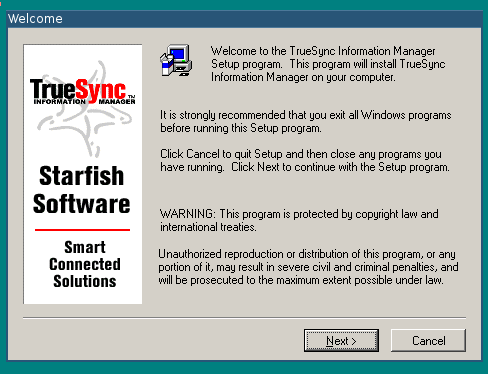Click the TrueSync Information Manager logo
This screenshot has height=374, width=488.
coord(83,91)
